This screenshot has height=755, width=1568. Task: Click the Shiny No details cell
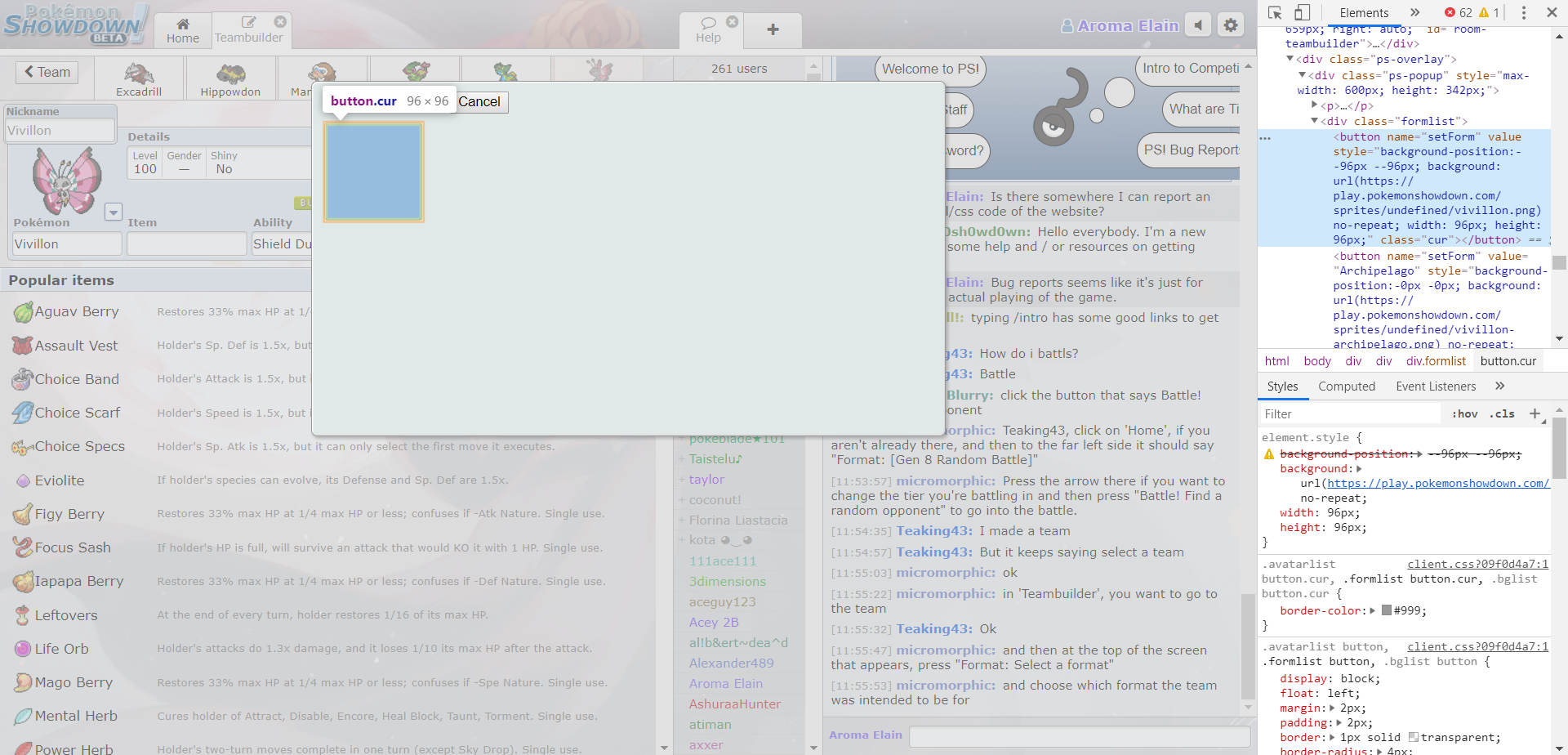224,163
